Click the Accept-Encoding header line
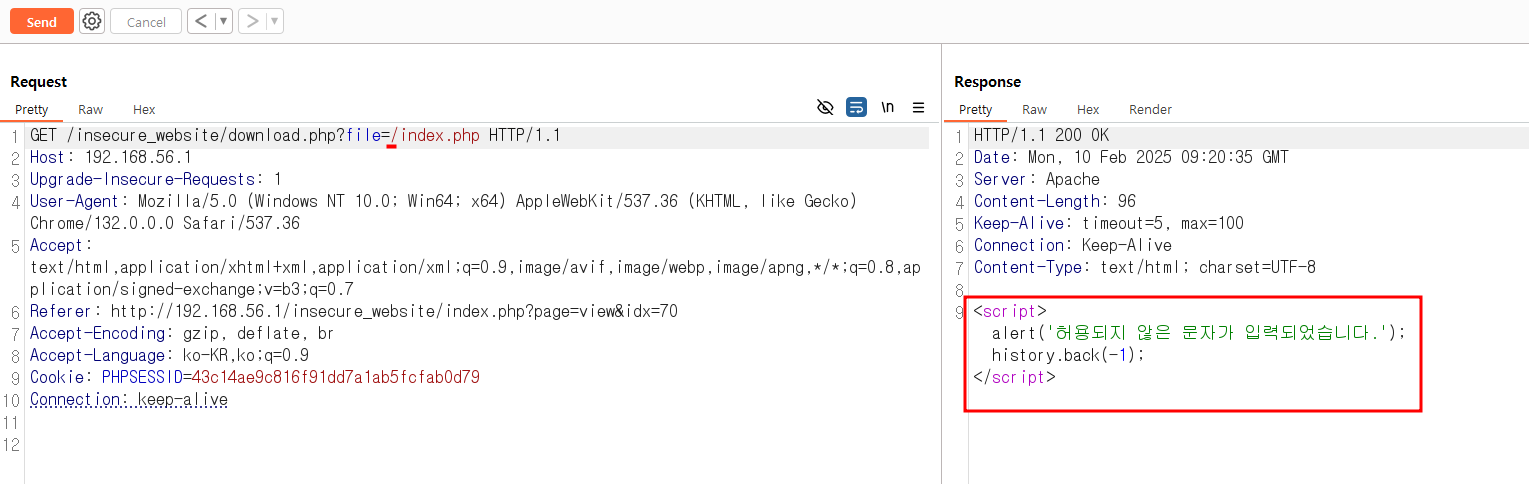The image size is (1529, 484). click(x=182, y=334)
